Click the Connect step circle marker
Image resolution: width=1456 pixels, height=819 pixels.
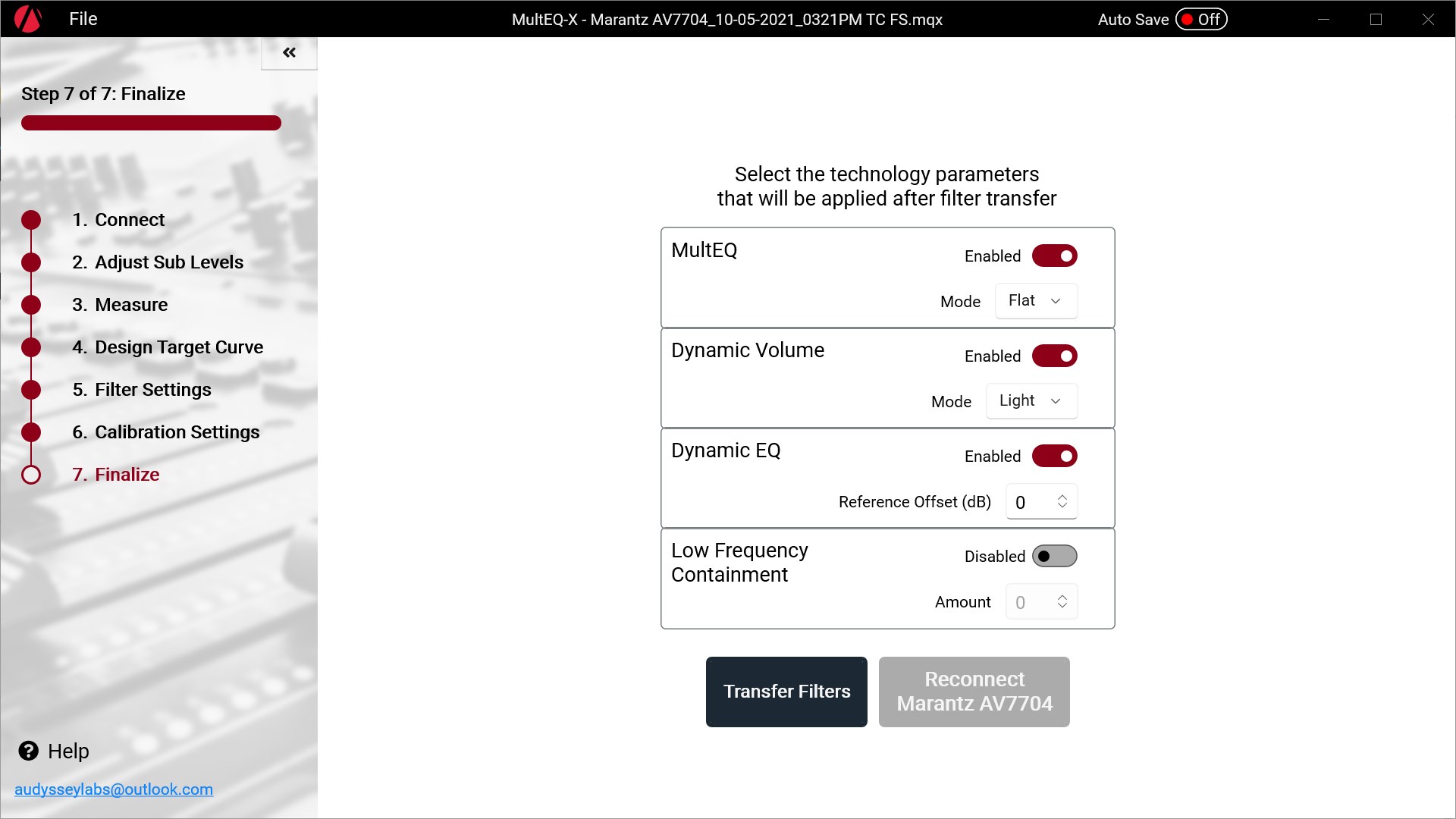tap(31, 220)
